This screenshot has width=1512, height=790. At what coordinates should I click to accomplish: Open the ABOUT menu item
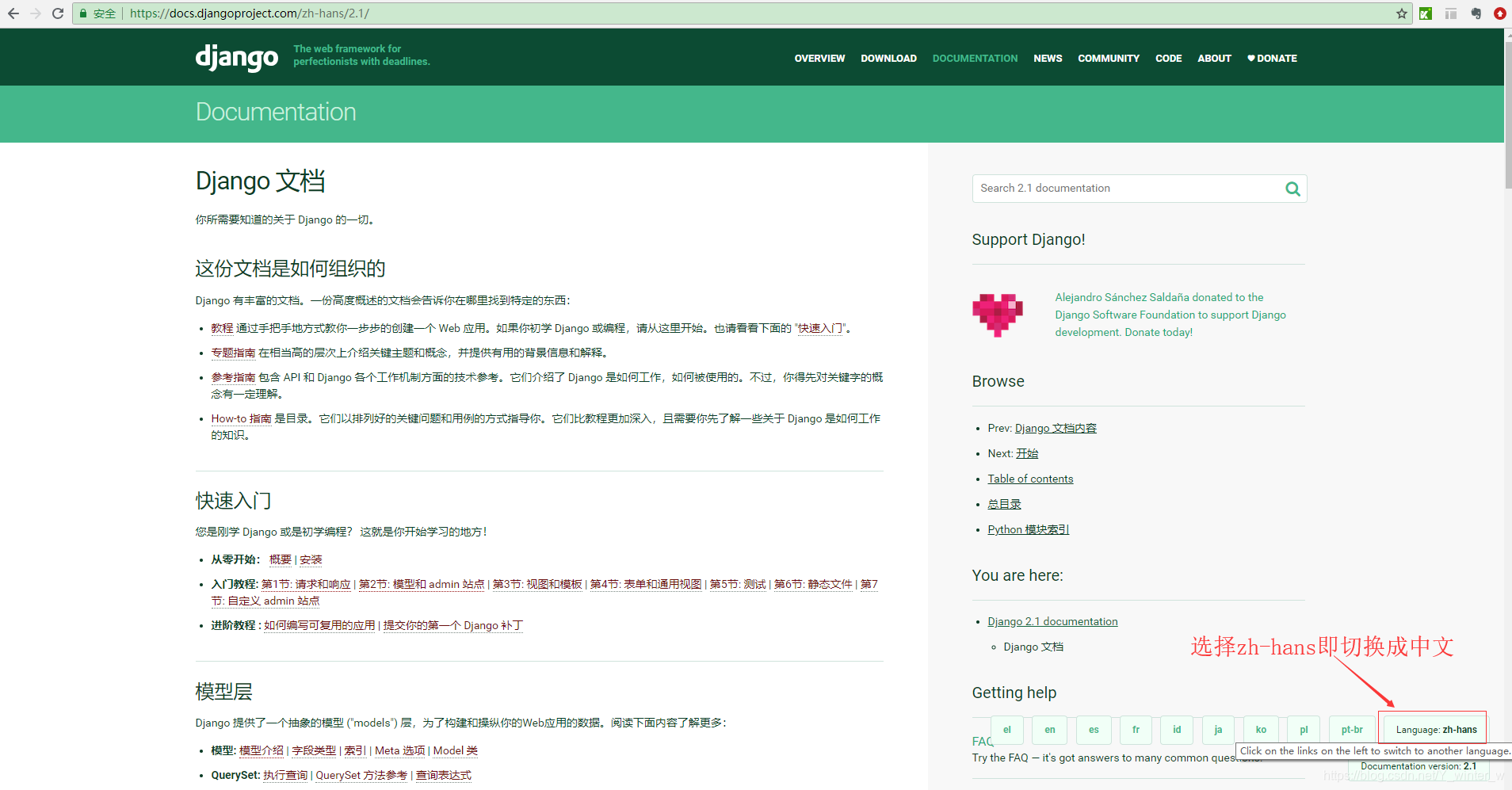click(x=1214, y=59)
